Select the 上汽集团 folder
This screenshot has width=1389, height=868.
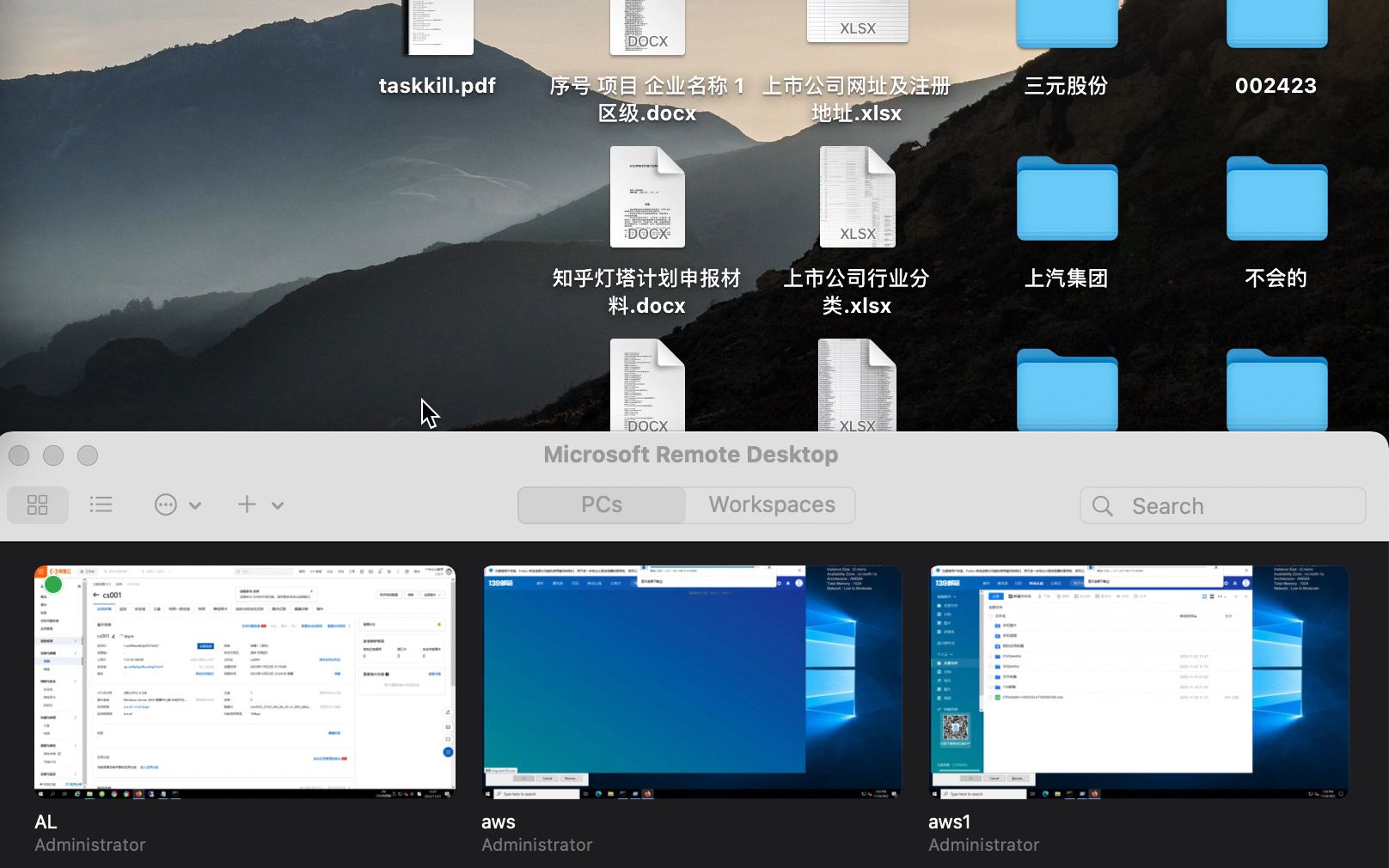pyautogui.click(x=1067, y=199)
